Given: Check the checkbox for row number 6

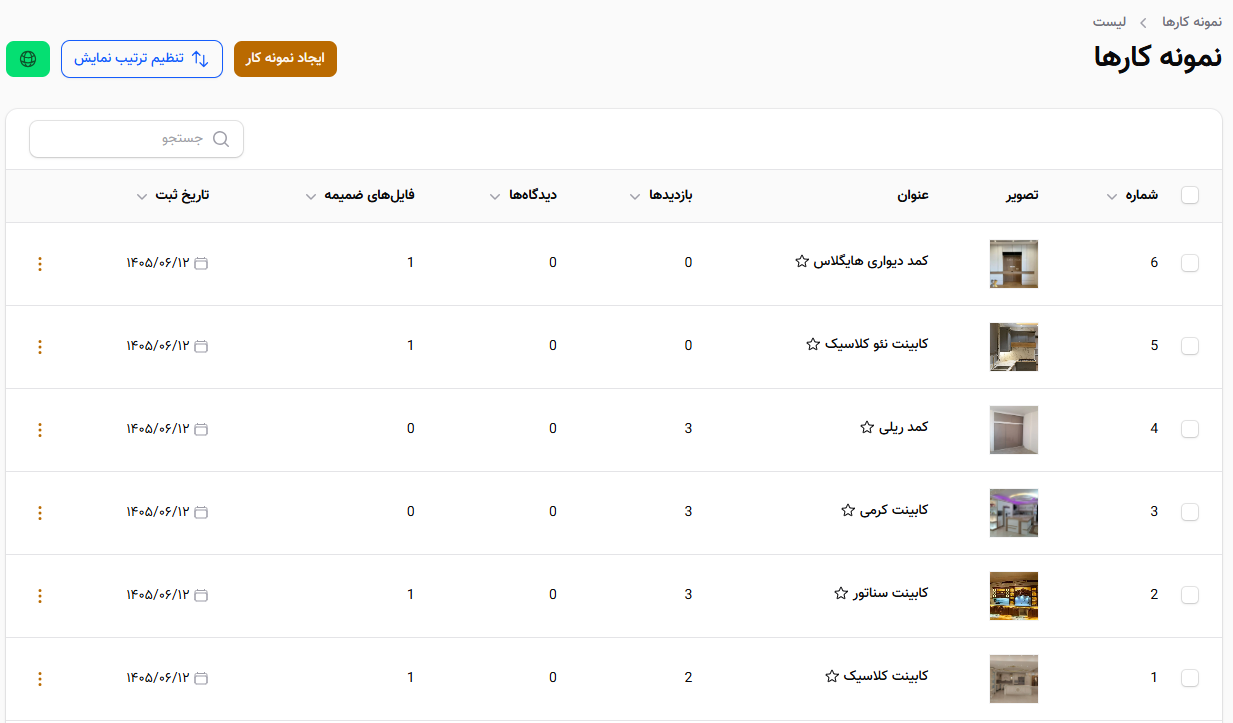Looking at the screenshot, I should pyautogui.click(x=1190, y=263).
